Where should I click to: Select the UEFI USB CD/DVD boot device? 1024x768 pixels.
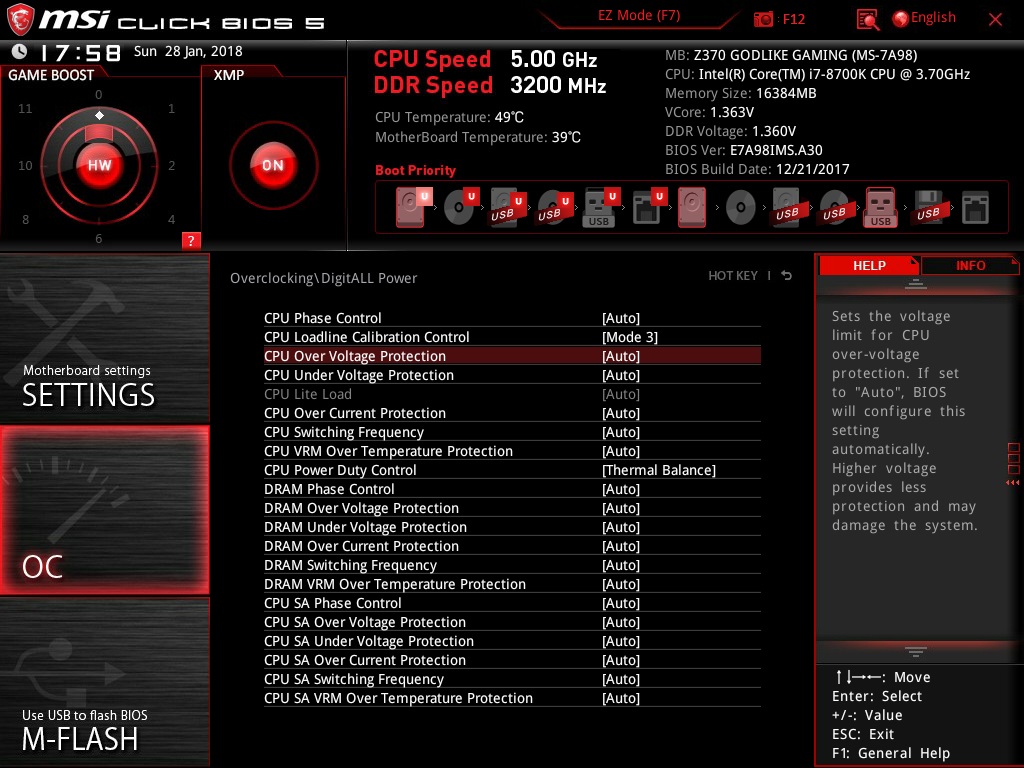(x=555, y=208)
